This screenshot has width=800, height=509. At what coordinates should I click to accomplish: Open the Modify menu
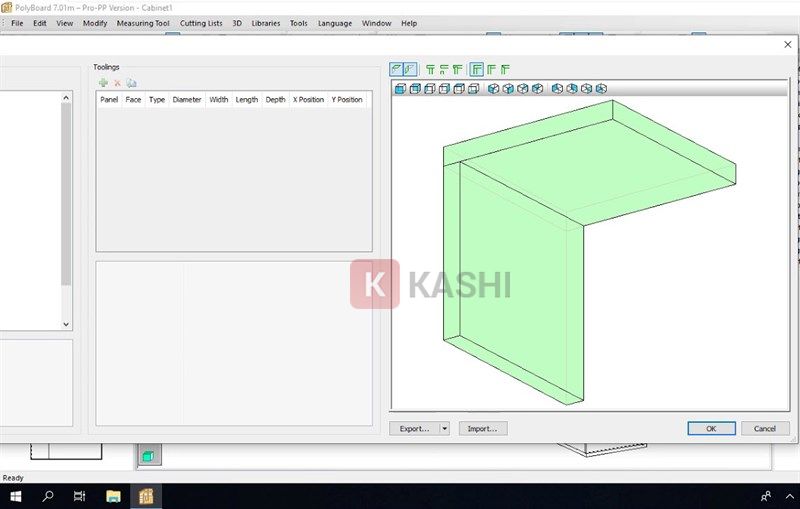tap(95, 23)
